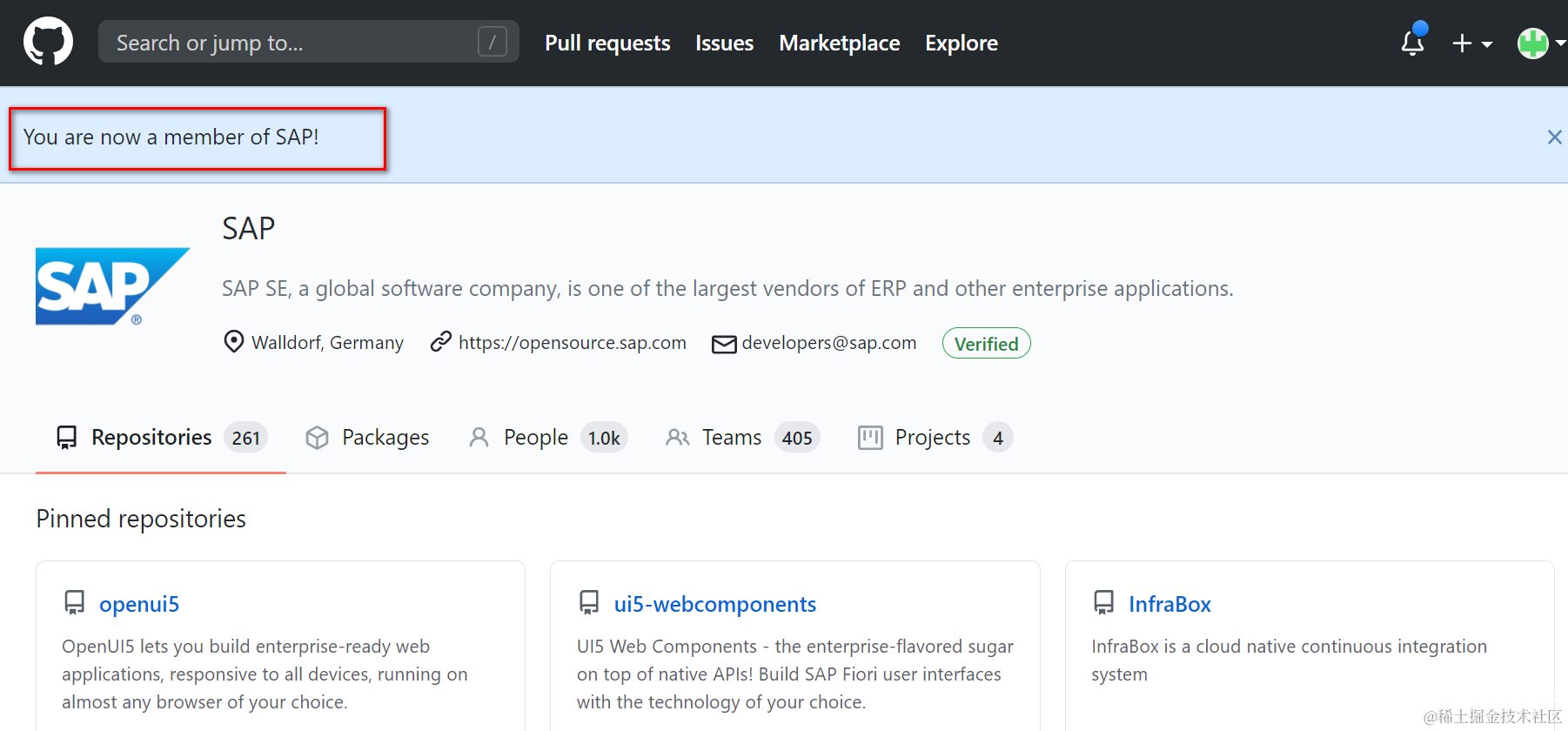Click the link chain icon
This screenshot has width=1568, height=731.
[441, 341]
